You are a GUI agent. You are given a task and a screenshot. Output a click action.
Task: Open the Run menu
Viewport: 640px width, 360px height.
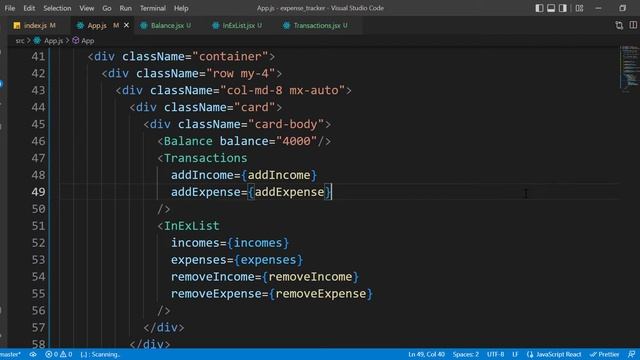coord(125,8)
